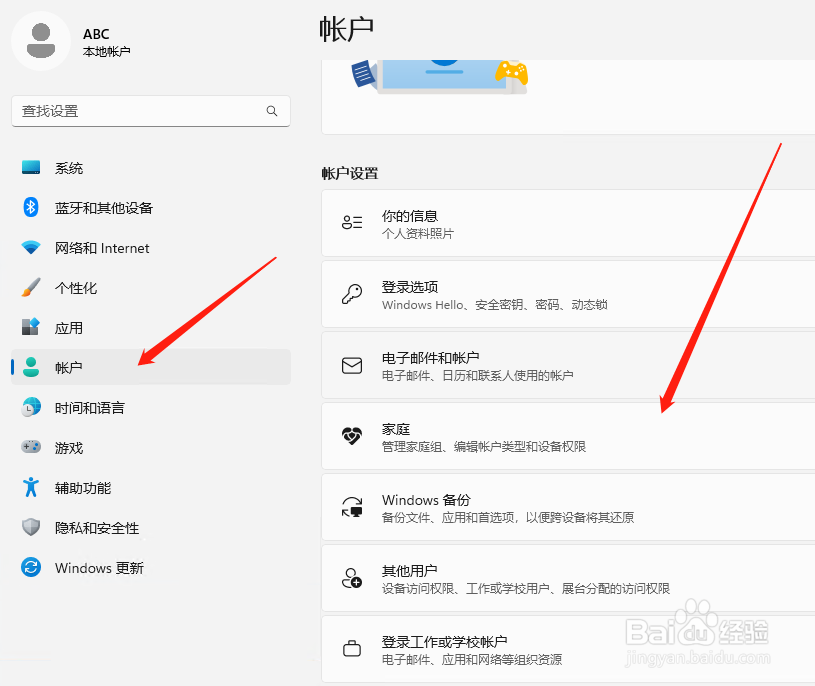Viewport: 815px width, 686px height.
Task: Click the Wi-Fi network icon in sidebar
Action: click(31, 247)
